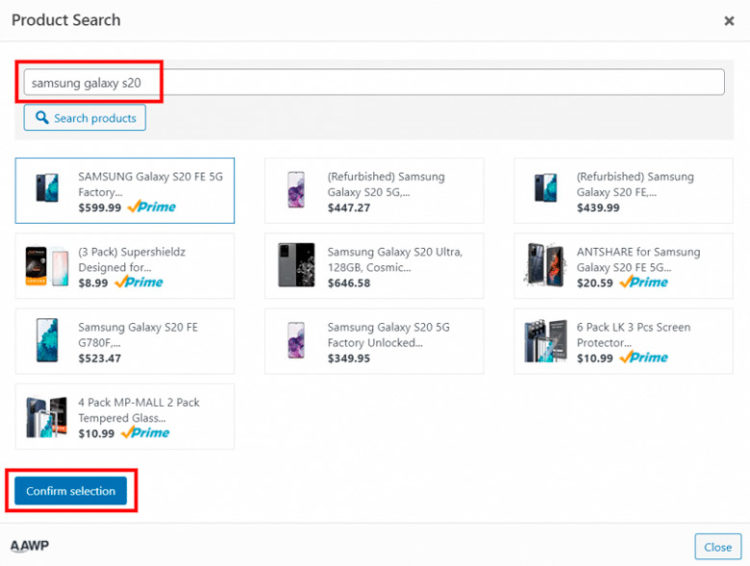Viewport: 750px width, 566px height.
Task: Close the Product Search dialog with X
Action: (729, 21)
